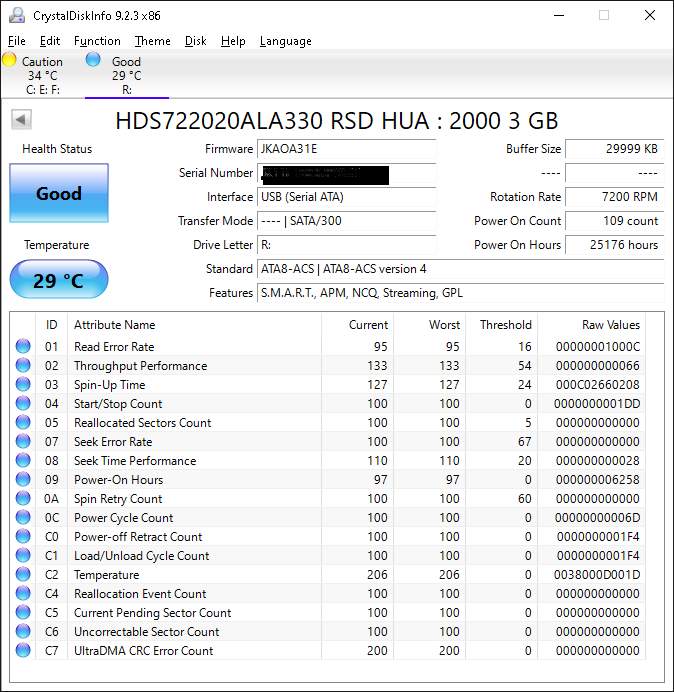The image size is (674, 692).
Task: Click the ID column header
Action: point(51,325)
